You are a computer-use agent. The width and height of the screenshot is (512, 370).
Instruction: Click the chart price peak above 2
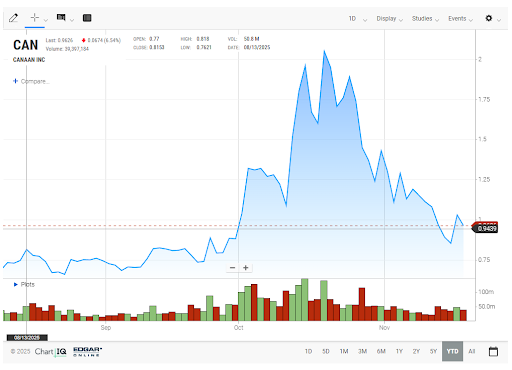coord(324,51)
